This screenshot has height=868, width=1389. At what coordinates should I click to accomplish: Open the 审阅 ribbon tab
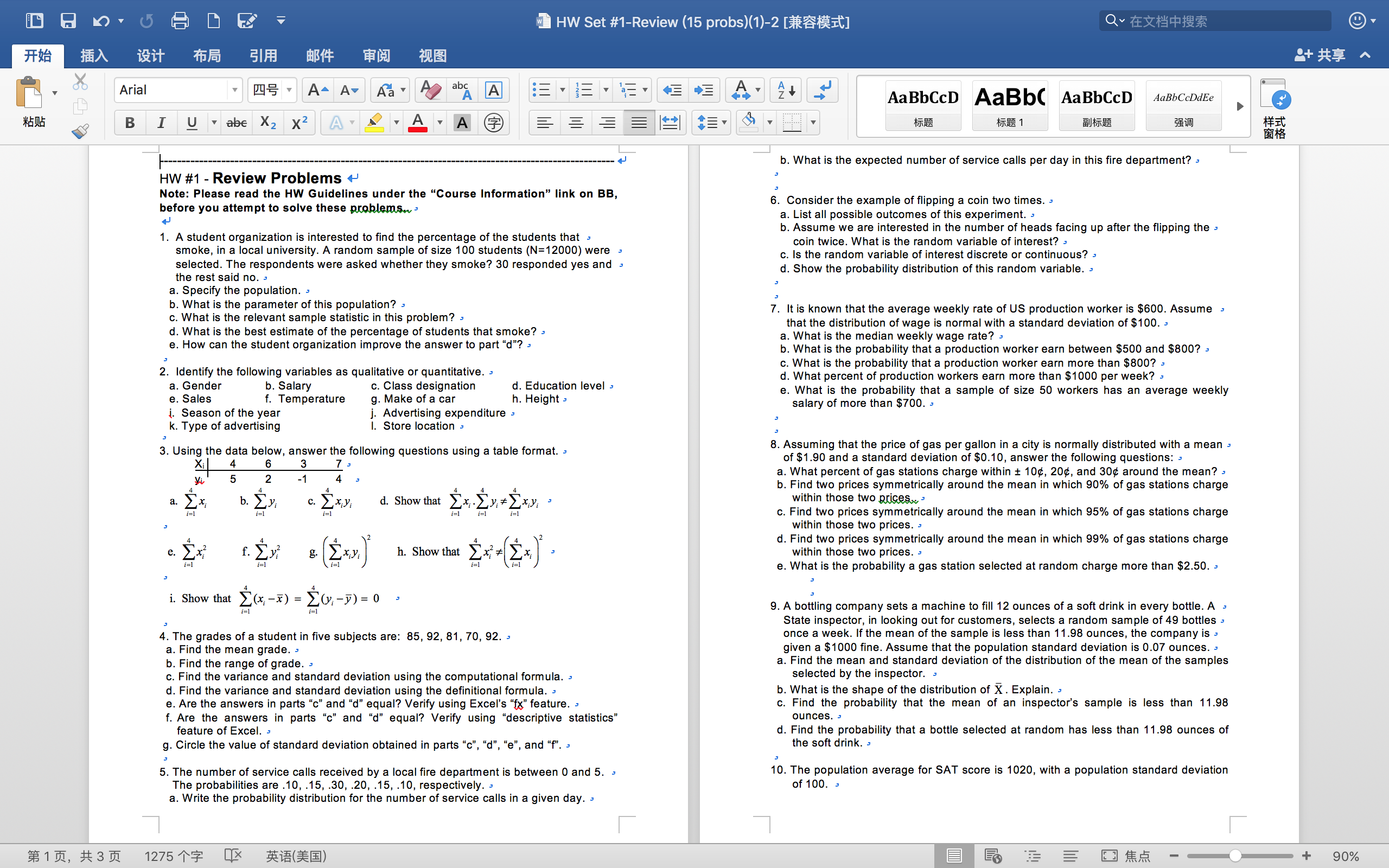click(x=377, y=56)
